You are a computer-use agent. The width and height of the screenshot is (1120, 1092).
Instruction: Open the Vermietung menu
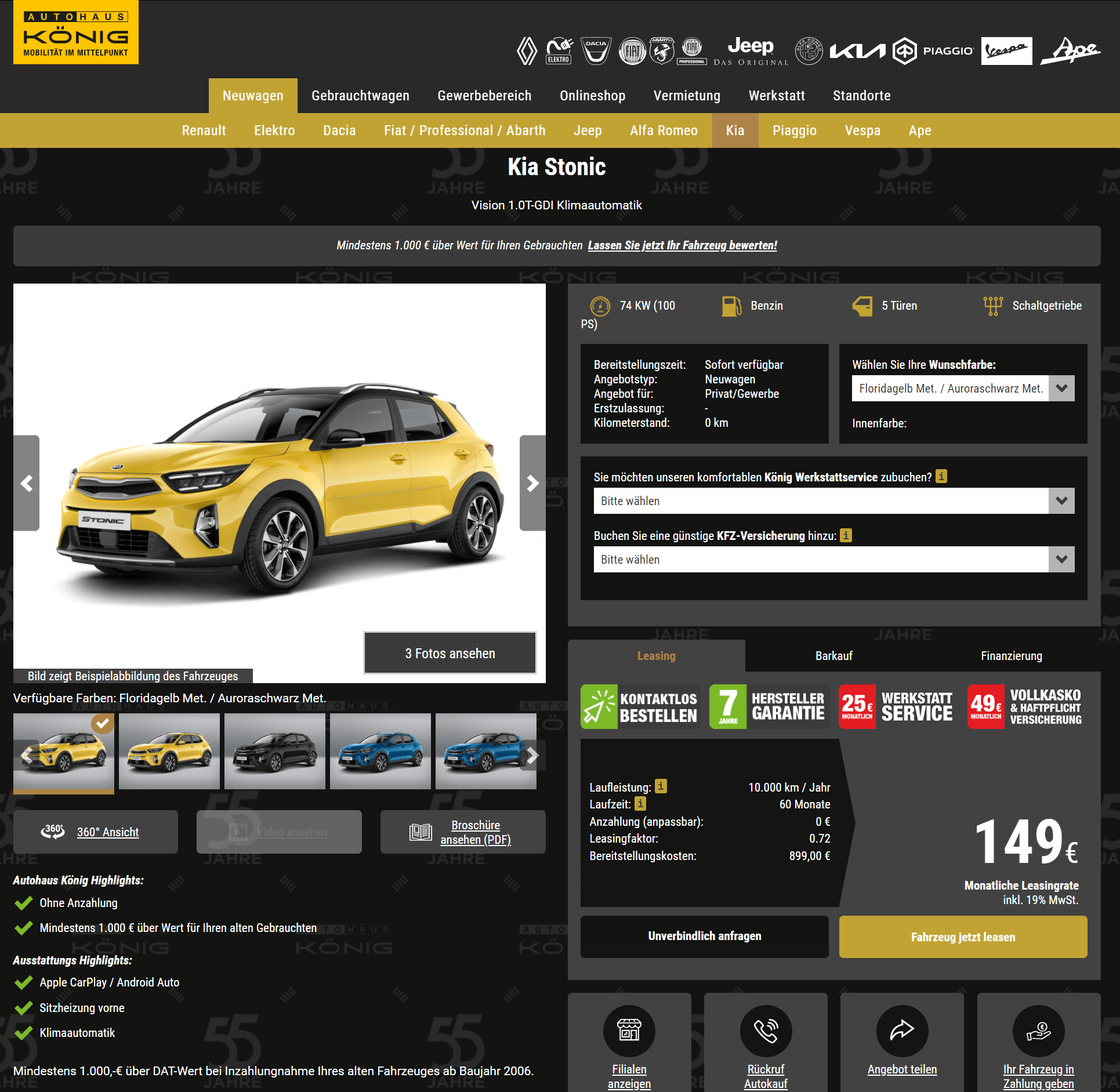(x=687, y=96)
